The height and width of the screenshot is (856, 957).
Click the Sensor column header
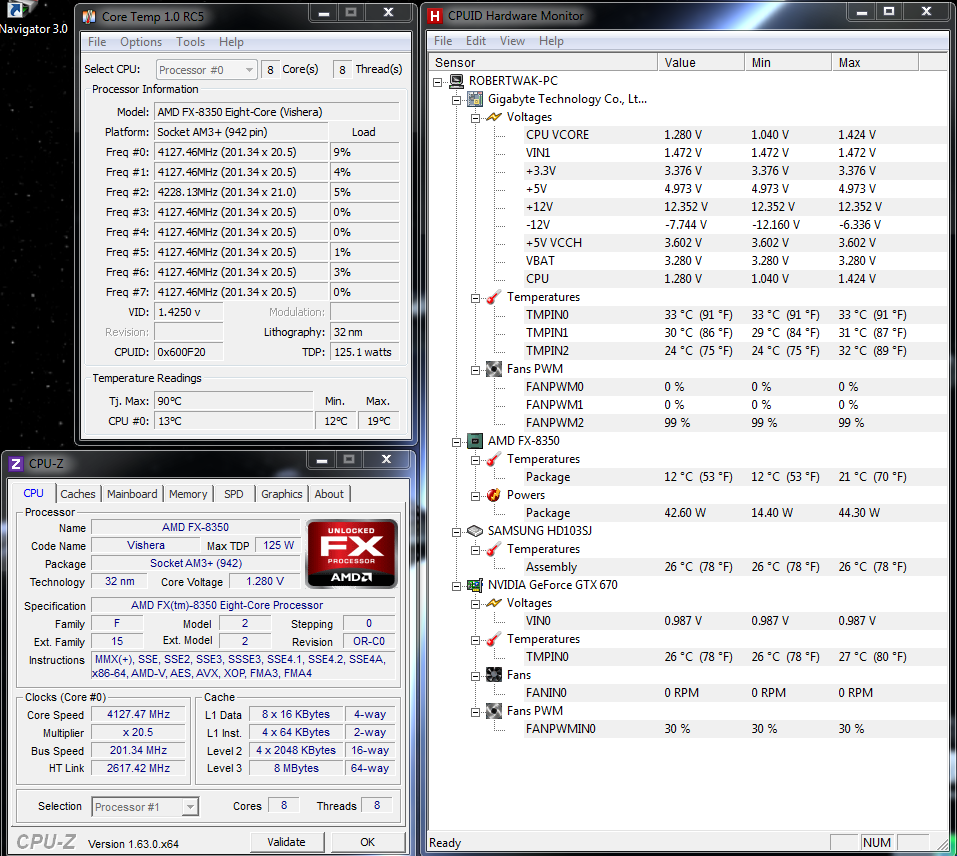tap(544, 62)
